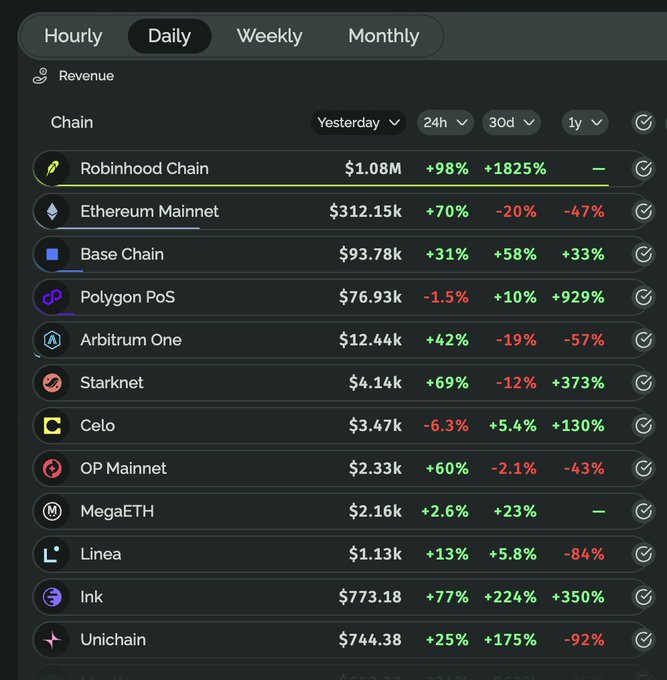Image resolution: width=667 pixels, height=680 pixels.
Task: Open the 1y change dropdown
Action: pyautogui.click(x=585, y=123)
